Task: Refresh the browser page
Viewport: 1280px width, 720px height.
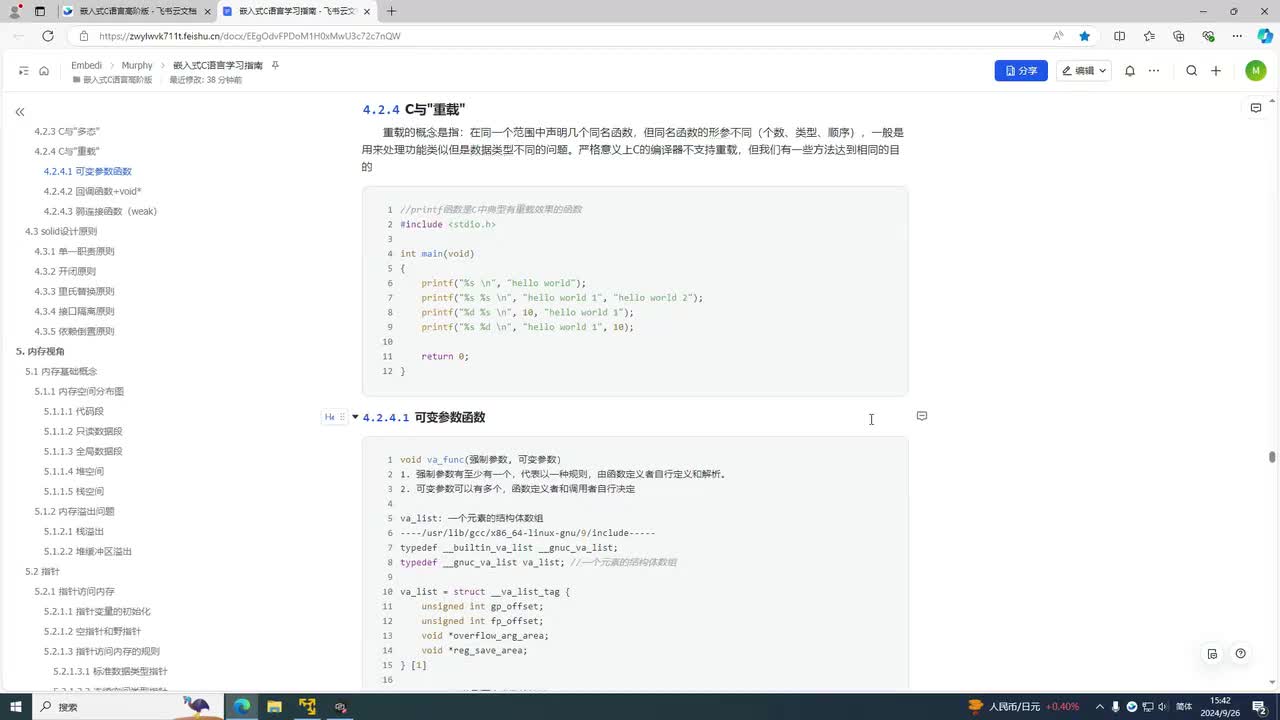Action: [x=47, y=36]
